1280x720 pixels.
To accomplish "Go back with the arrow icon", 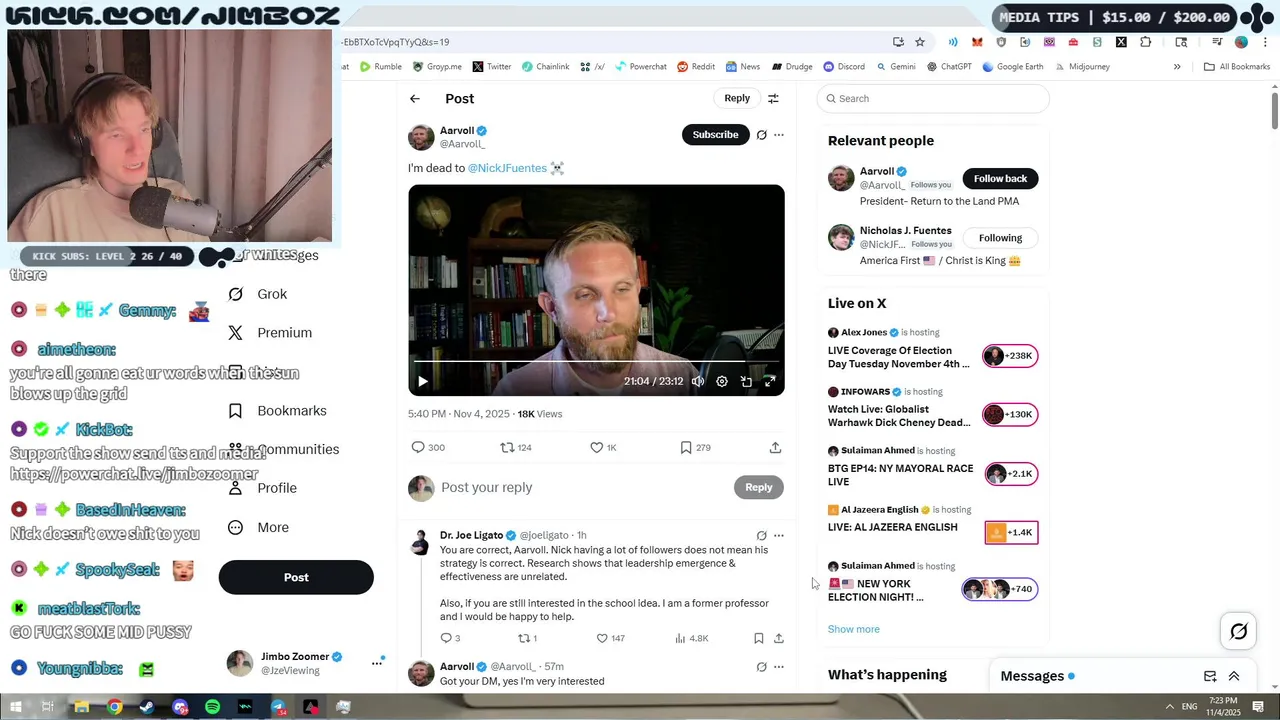I will [x=415, y=98].
